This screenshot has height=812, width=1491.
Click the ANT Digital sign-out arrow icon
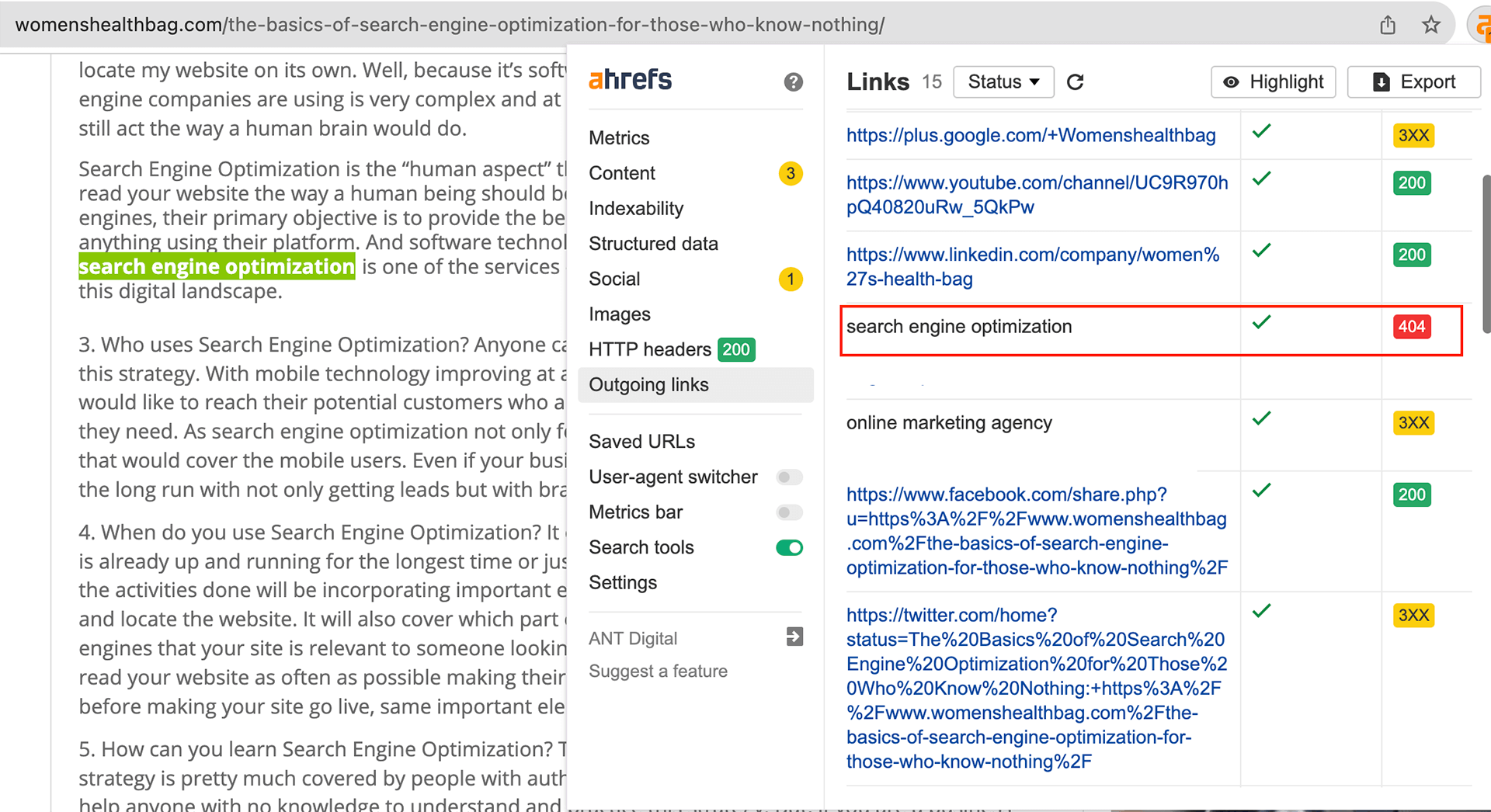pos(794,637)
